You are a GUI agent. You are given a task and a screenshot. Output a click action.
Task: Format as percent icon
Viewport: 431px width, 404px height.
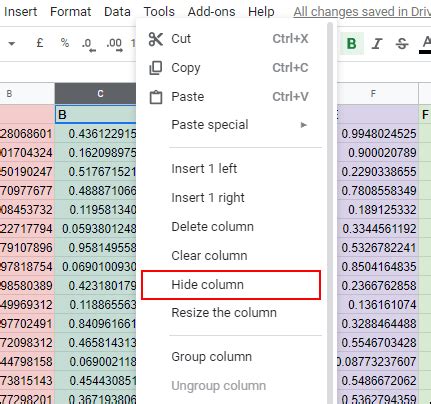pos(65,43)
